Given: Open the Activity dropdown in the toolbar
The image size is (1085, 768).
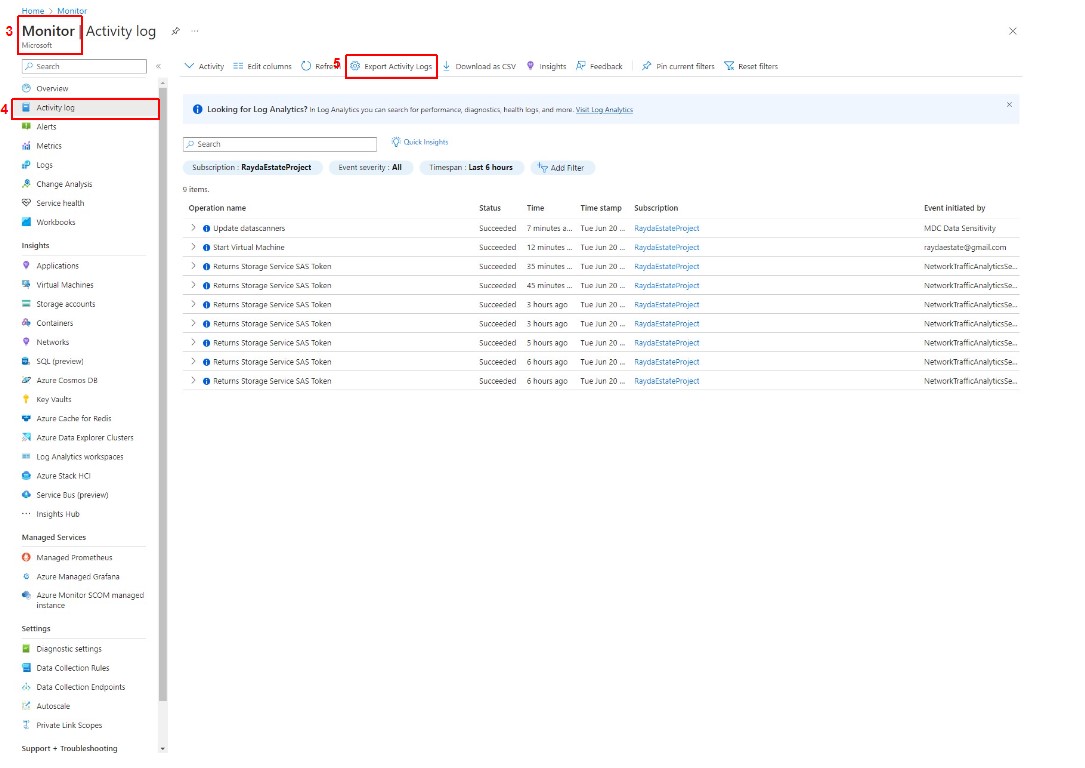Looking at the screenshot, I should coord(204,66).
